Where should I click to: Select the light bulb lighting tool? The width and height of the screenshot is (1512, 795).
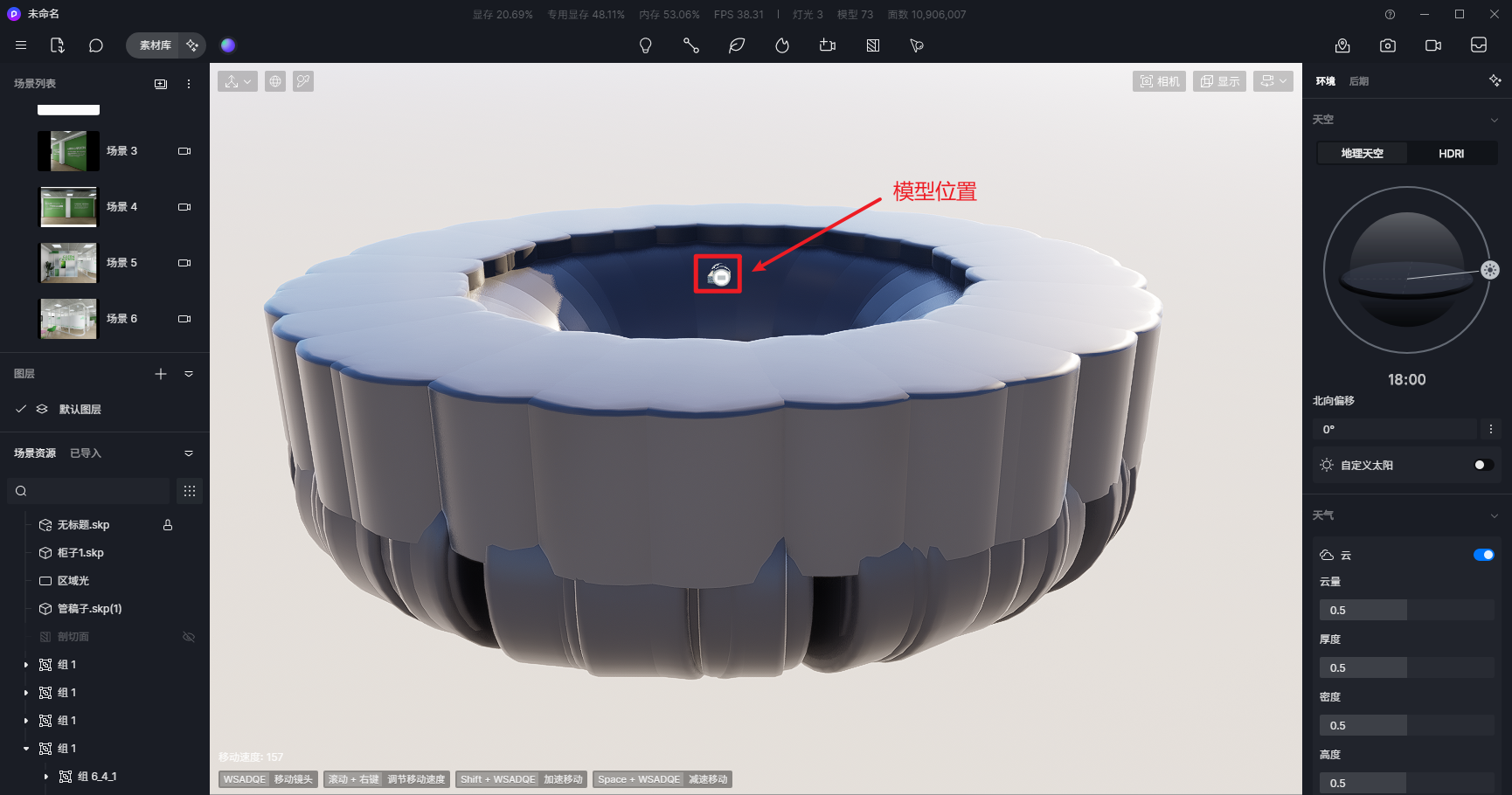[x=646, y=45]
